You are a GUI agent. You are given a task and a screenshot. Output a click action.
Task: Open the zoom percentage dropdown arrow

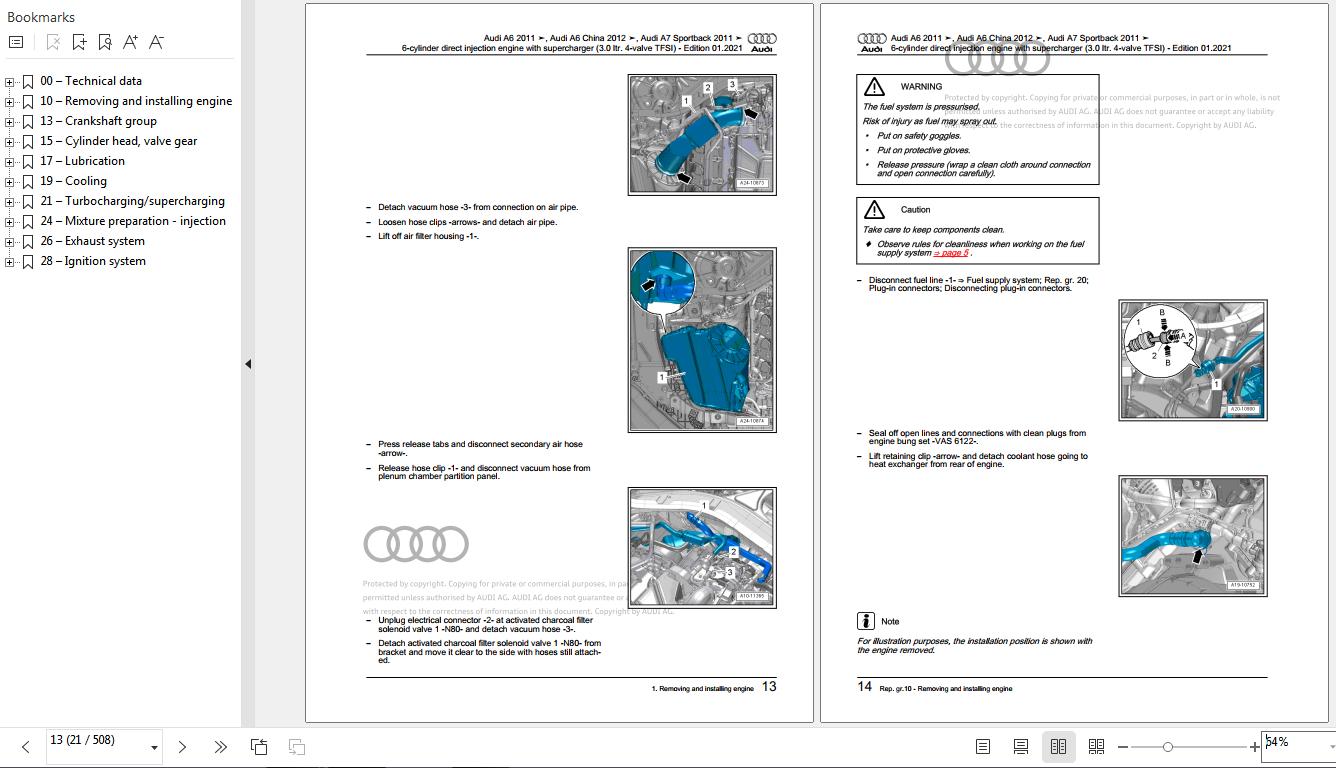pos(1331,747)
